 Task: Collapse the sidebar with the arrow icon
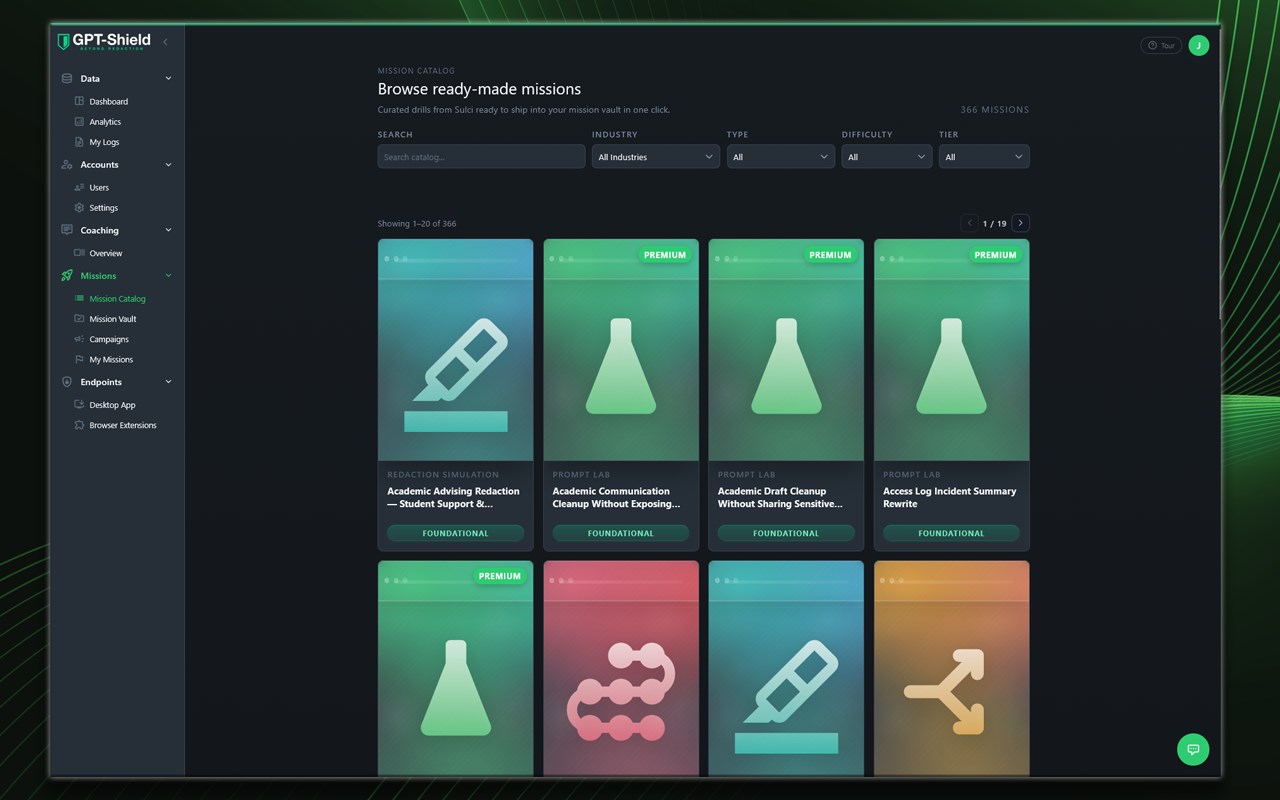(165, 42)
